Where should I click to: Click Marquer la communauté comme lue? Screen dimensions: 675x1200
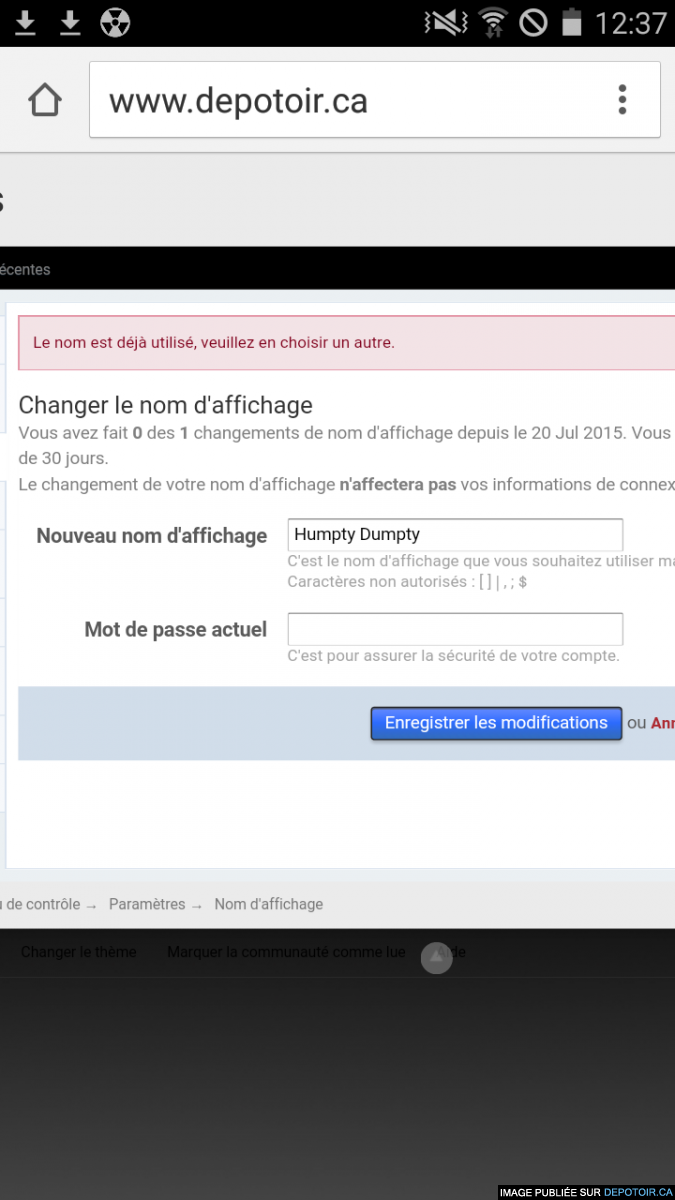click(x=286, y=952)
